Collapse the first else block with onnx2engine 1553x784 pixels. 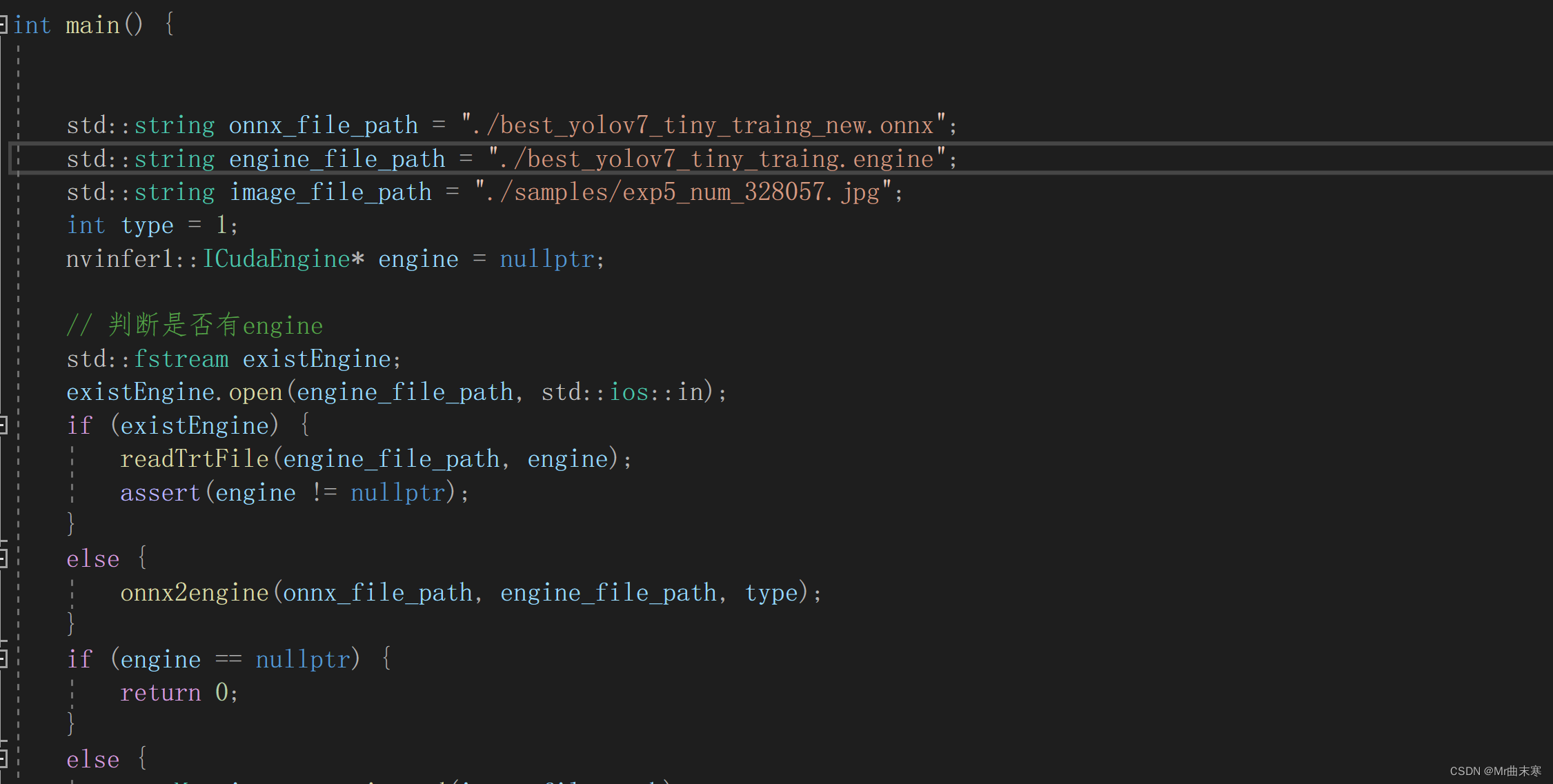pyautogui.click(x=3, y=559)
